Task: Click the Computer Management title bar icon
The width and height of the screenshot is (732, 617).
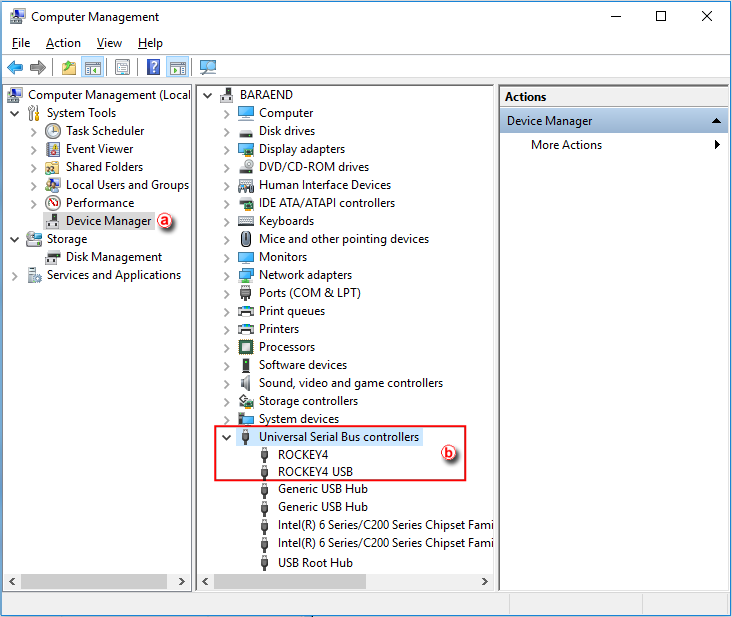Action: 18,16
